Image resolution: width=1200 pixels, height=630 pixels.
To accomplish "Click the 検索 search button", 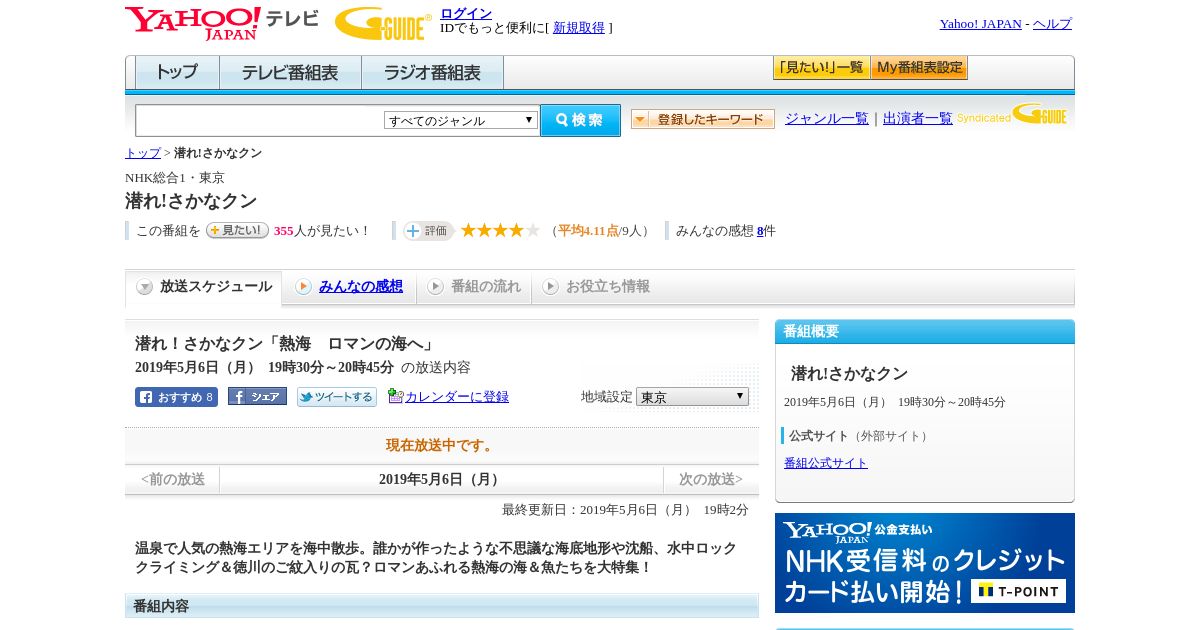I will tap(580, 120).
